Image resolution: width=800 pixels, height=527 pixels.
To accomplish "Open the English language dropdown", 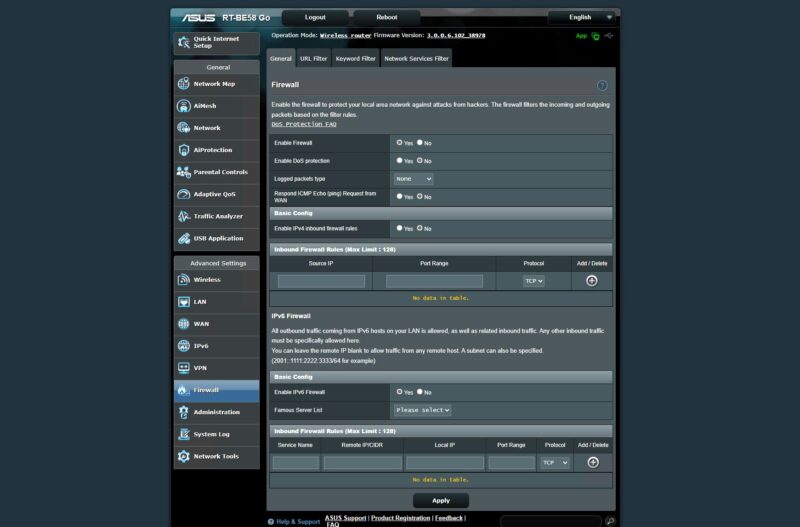I will tap(581, 17).
